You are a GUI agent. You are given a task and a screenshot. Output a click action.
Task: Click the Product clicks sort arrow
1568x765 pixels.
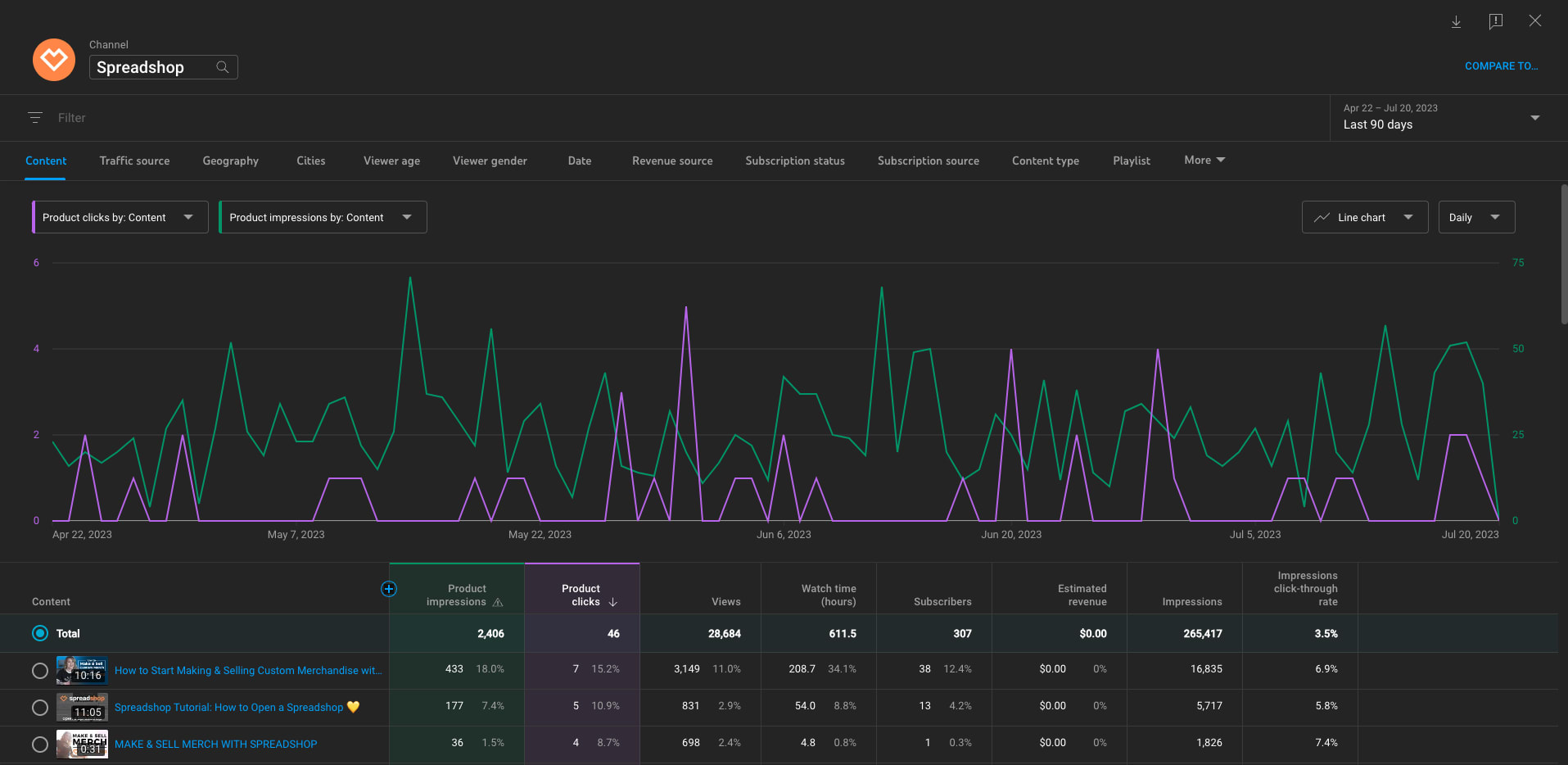[612, 602]
